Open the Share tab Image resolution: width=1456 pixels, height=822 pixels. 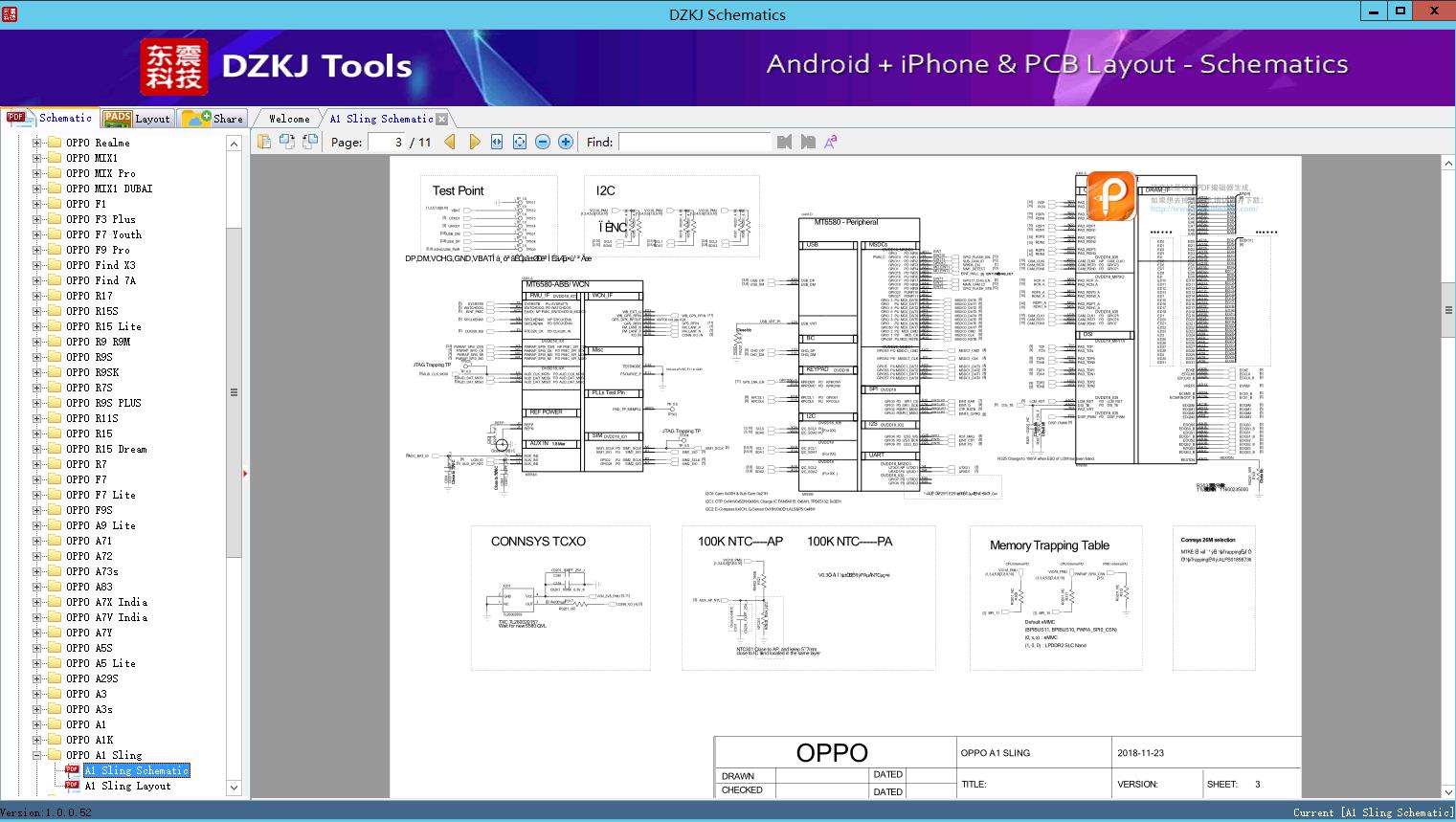pyautogui.click(x=213, y=119)
